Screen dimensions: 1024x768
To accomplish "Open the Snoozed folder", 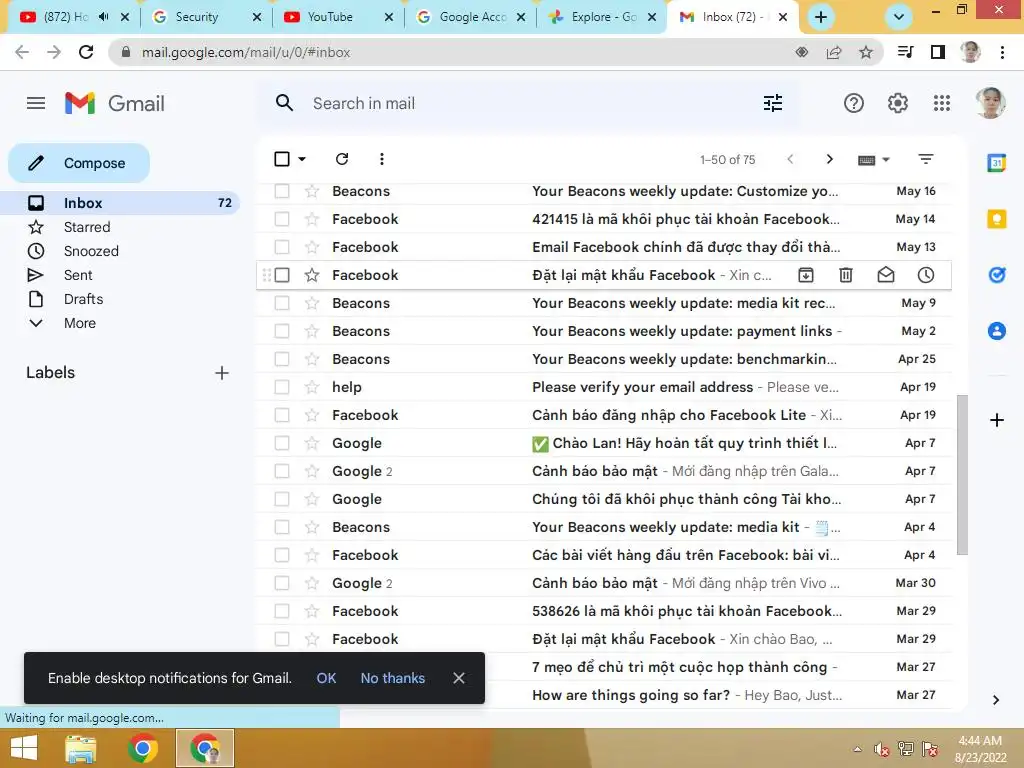I will coord(91,251).
